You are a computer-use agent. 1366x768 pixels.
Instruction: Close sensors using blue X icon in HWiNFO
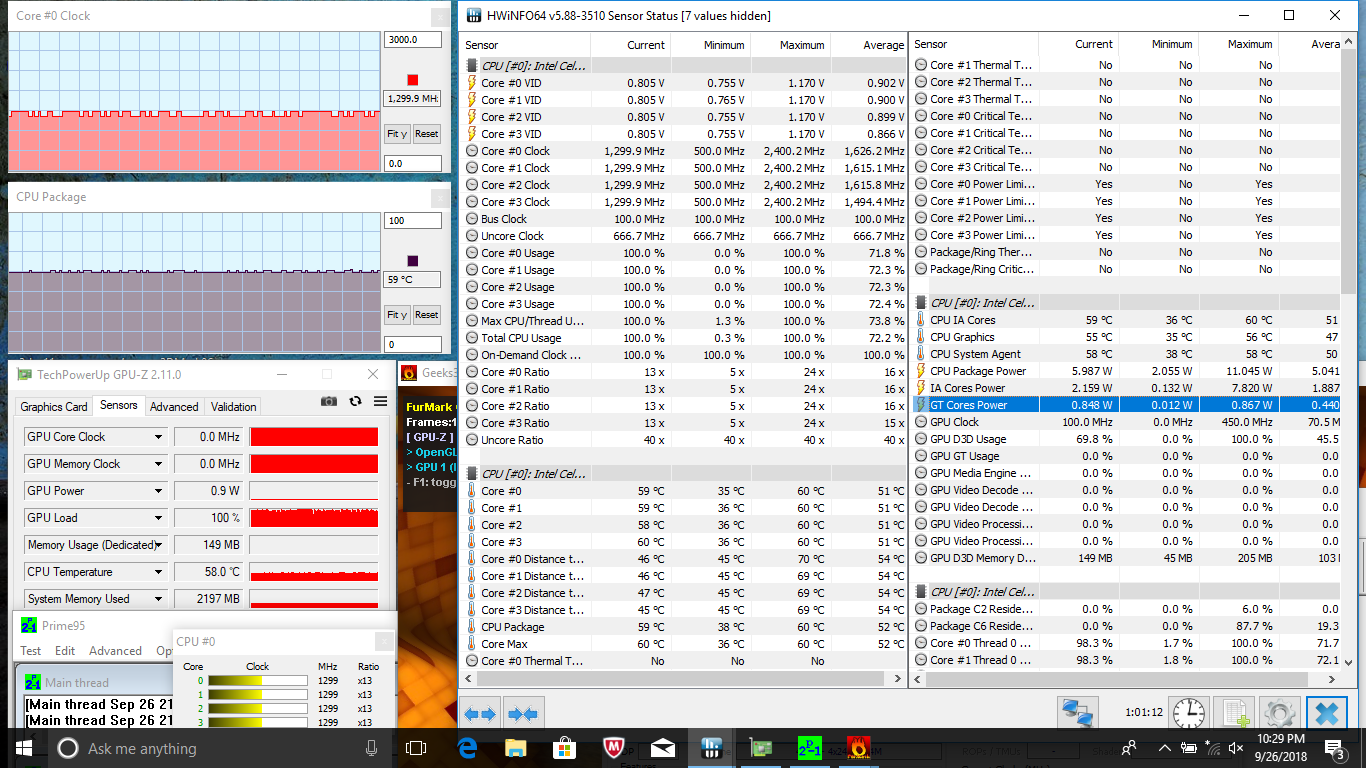(1326, 713)
